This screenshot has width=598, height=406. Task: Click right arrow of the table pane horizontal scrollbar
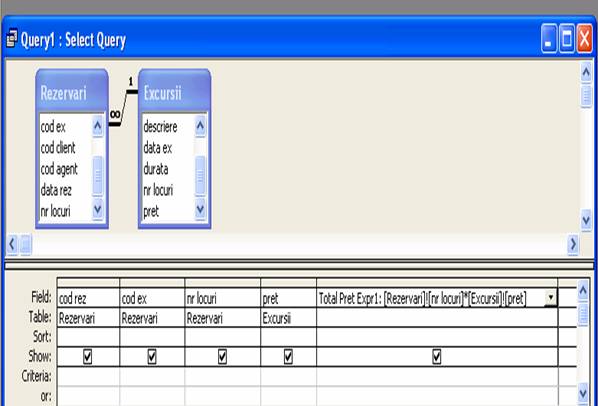573,244
